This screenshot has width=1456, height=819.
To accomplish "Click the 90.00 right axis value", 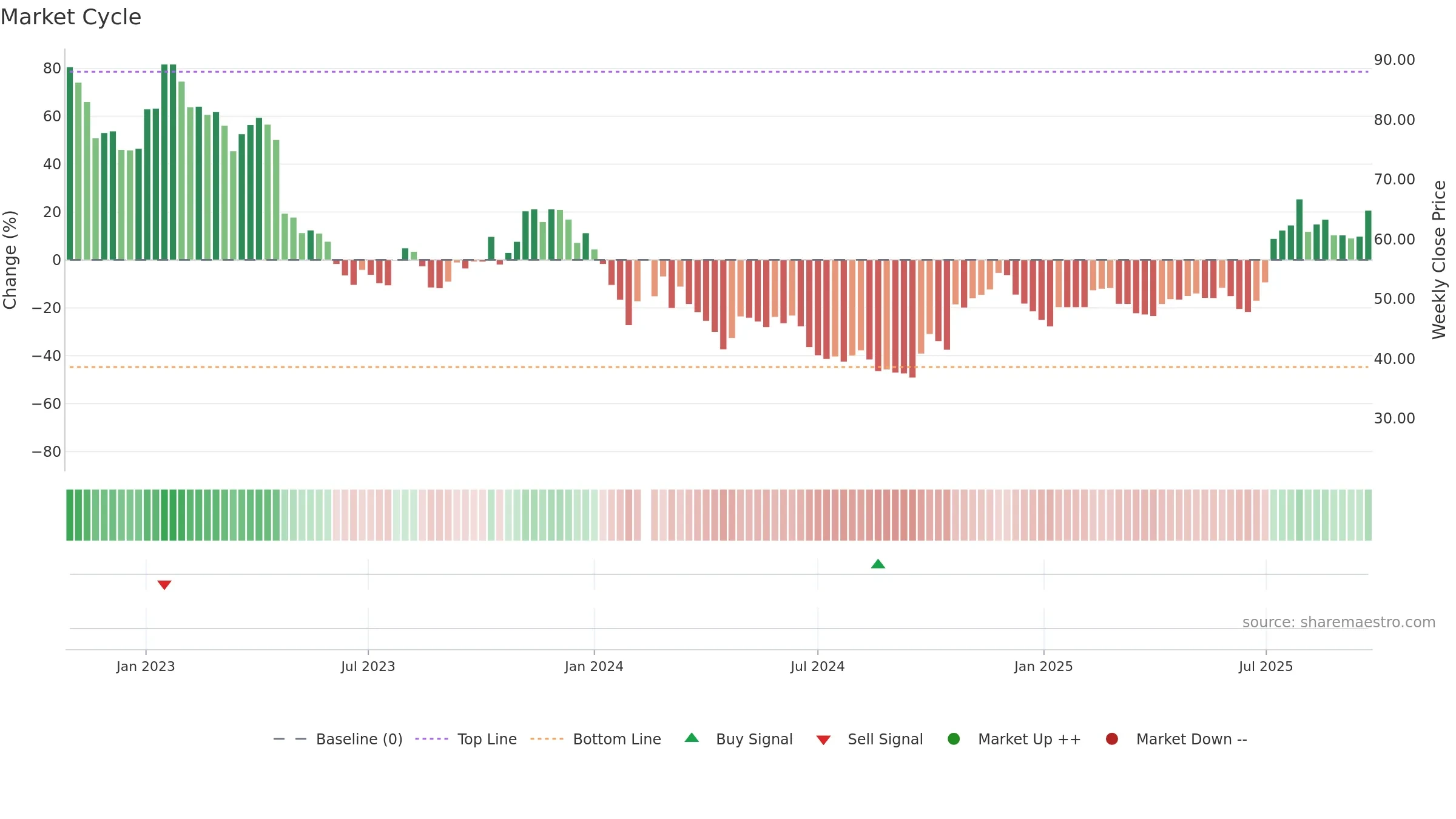I will pyautogui.click(x=1394, y=60).
